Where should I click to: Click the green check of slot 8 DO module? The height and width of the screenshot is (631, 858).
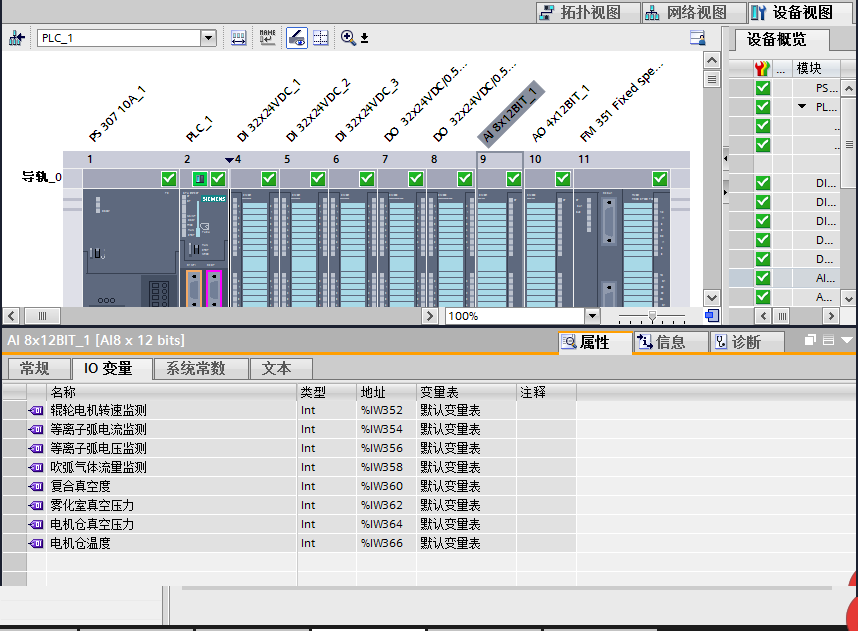(465, 178)
